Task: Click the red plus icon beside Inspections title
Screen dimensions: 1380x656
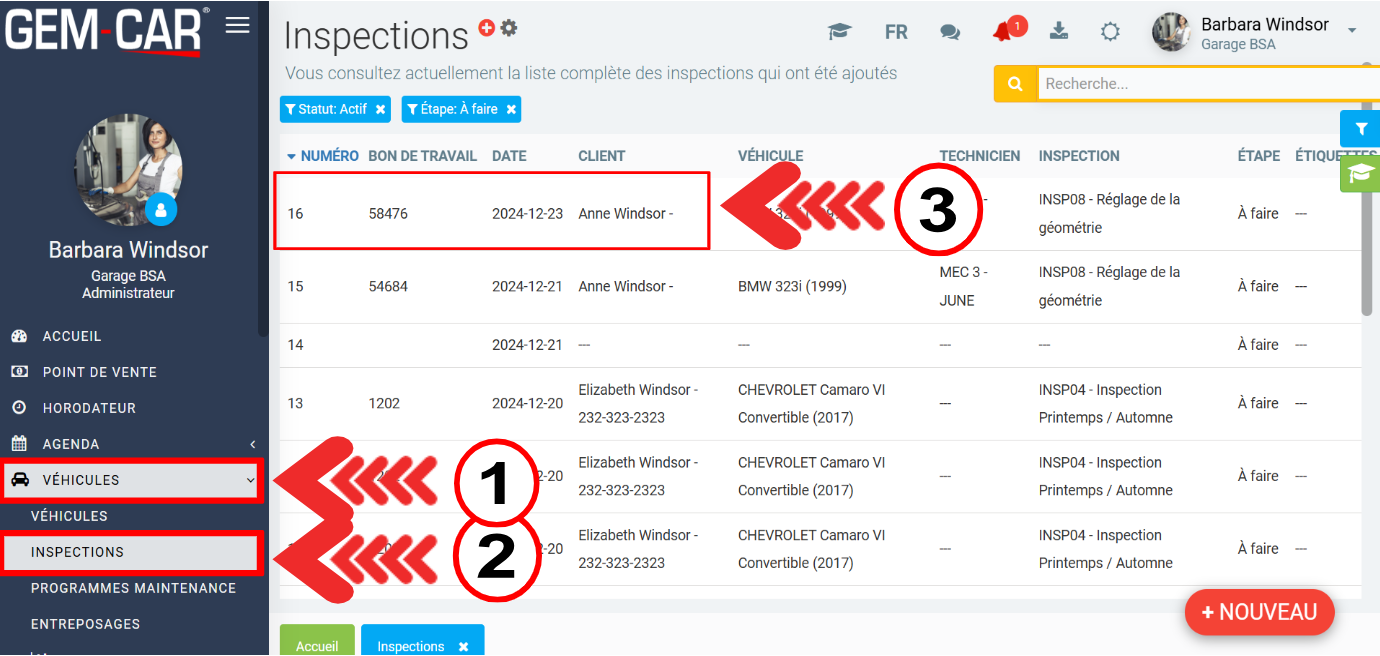Action: coord(487,29)
